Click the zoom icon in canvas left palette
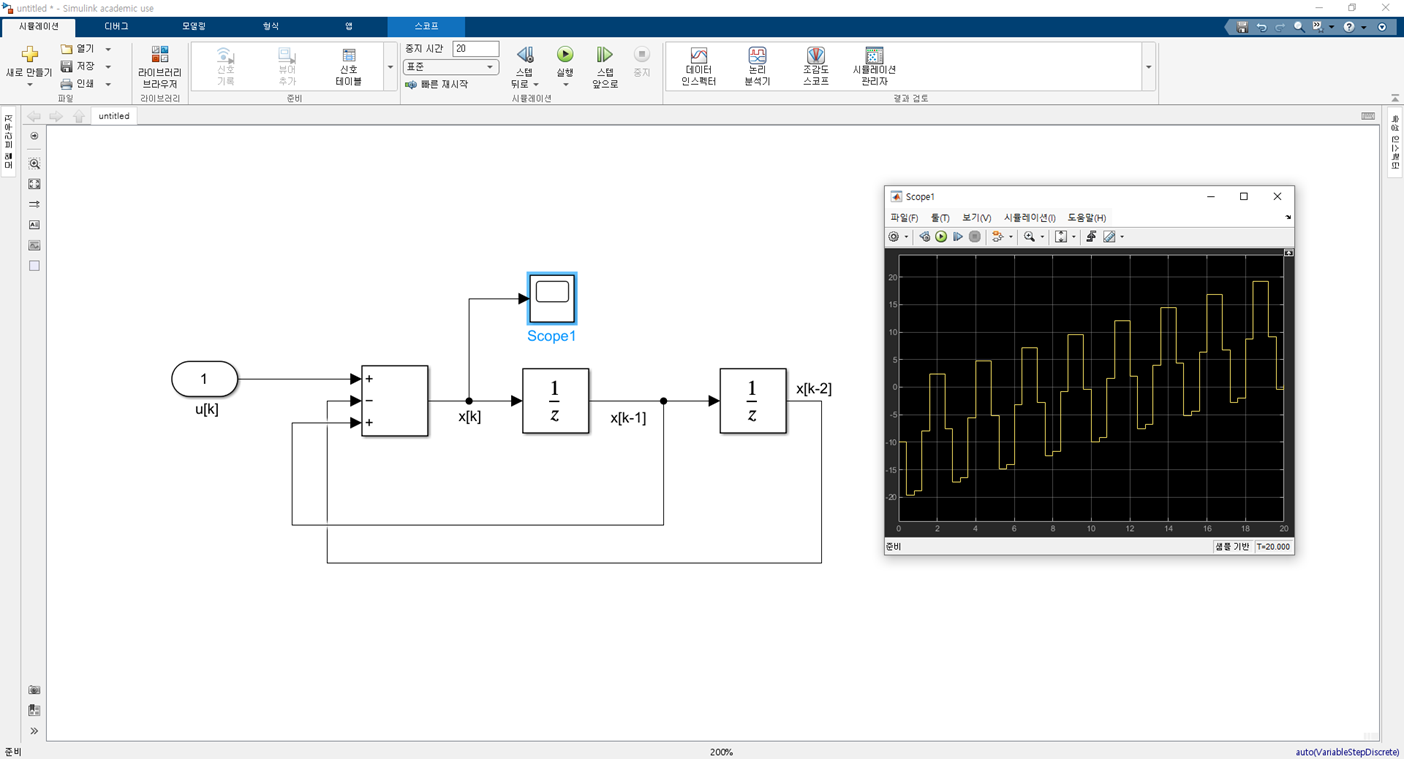This screenshot has height=759, width=1404. click(34, 164)
